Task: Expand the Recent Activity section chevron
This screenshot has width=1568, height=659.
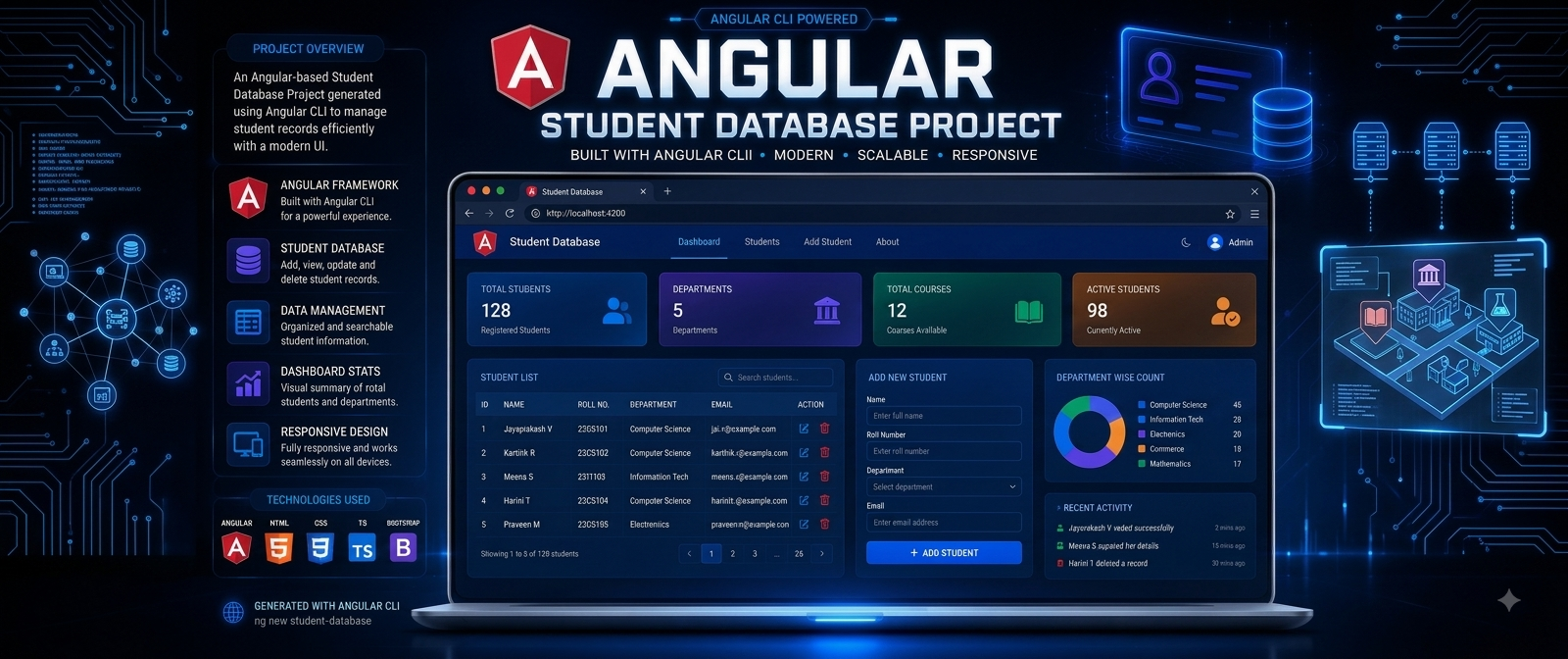Action: coord(1058,508)
